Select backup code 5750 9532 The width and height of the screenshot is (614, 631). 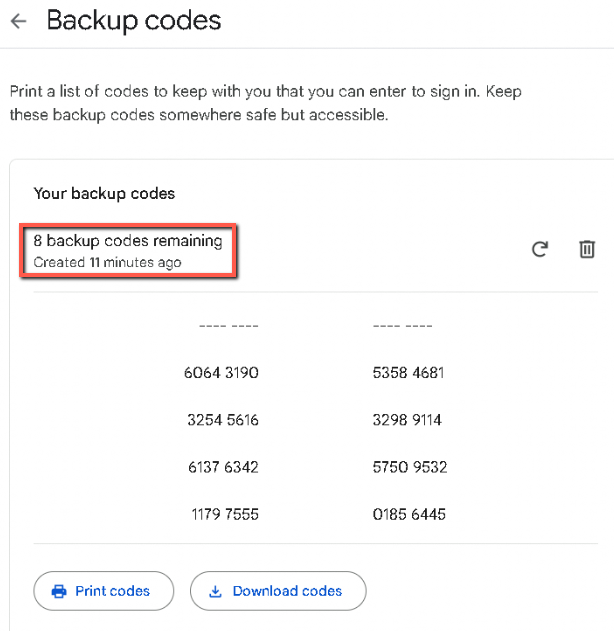coord(409,467)
